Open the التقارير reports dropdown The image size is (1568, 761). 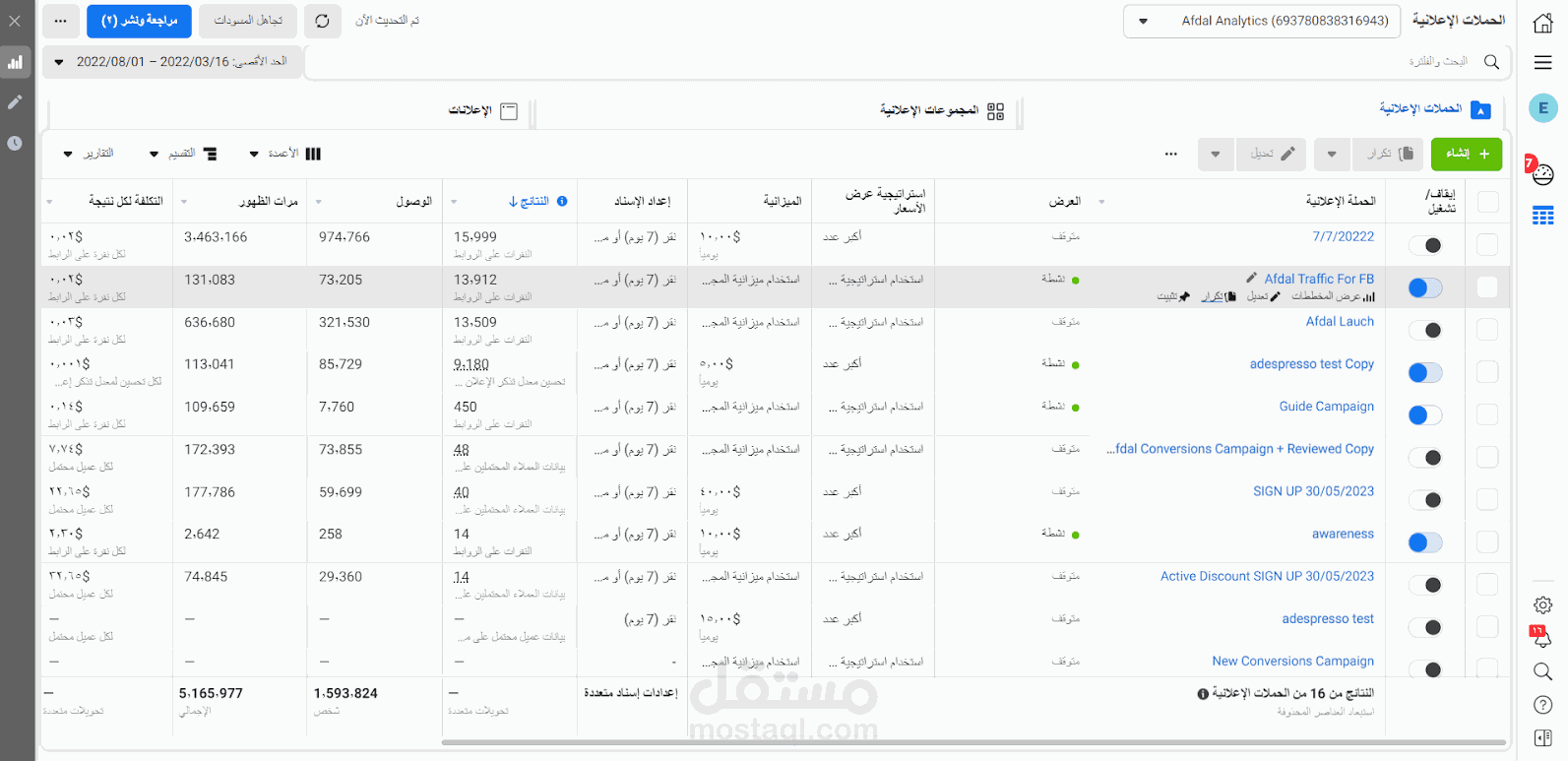(89, 154)
